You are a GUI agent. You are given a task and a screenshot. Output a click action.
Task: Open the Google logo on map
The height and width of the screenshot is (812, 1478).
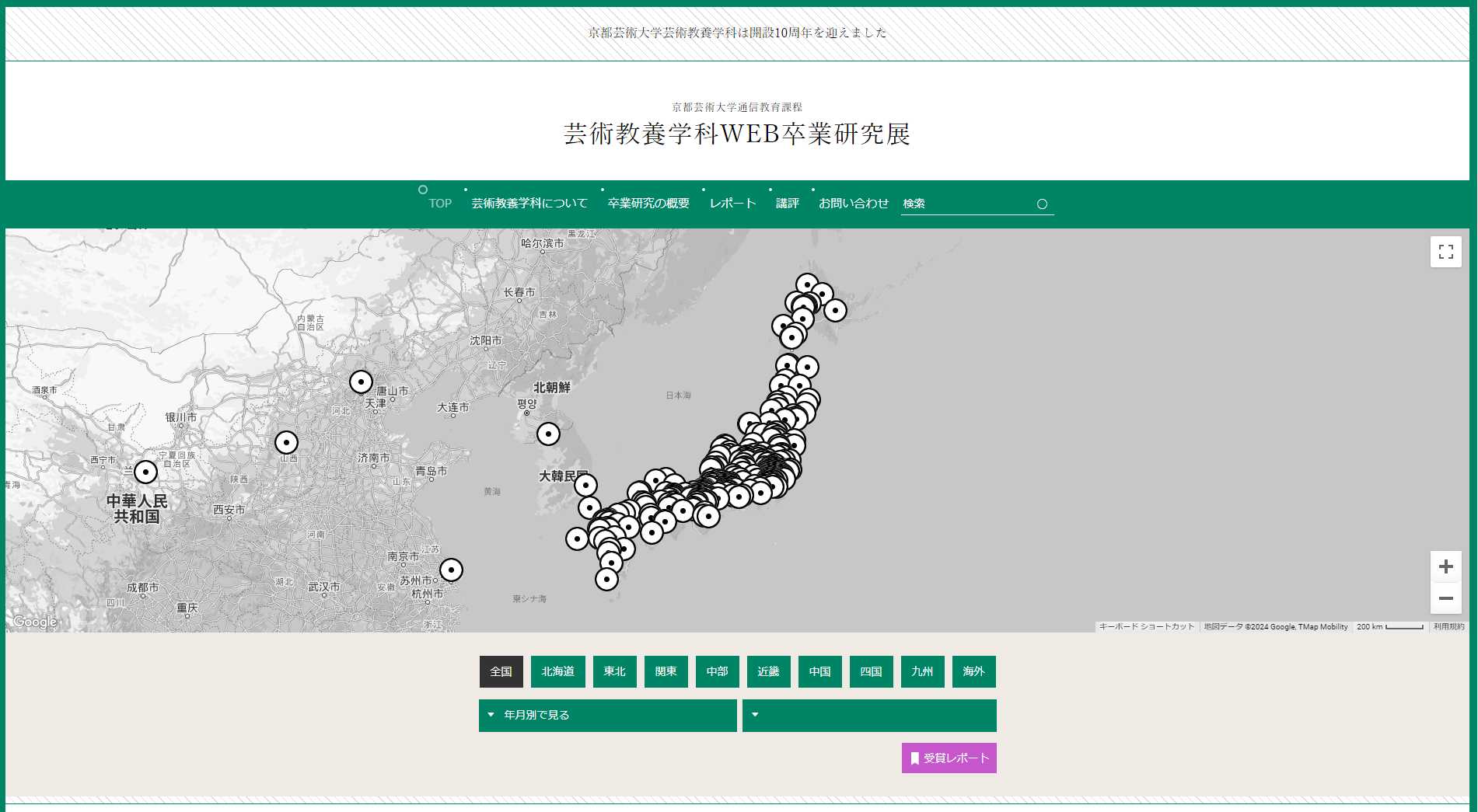(x=35, y=622)
